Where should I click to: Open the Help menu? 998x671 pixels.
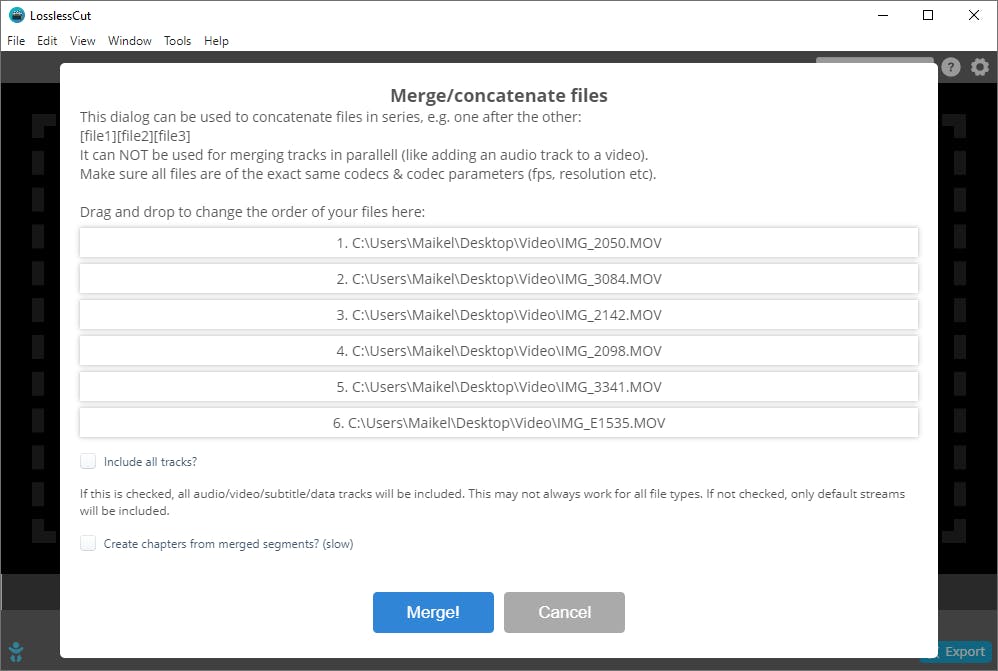coord(216,41)
